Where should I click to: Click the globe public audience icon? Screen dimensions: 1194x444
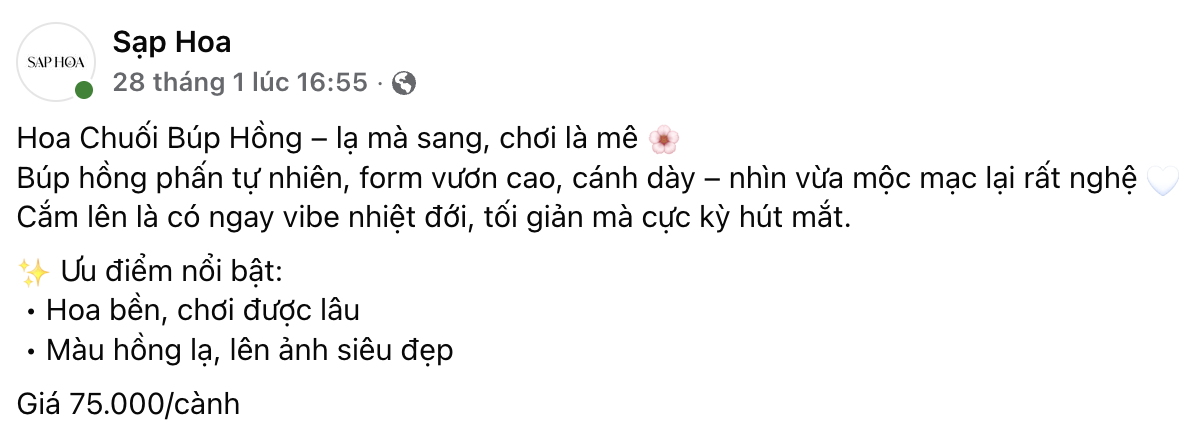pos(404,83)
